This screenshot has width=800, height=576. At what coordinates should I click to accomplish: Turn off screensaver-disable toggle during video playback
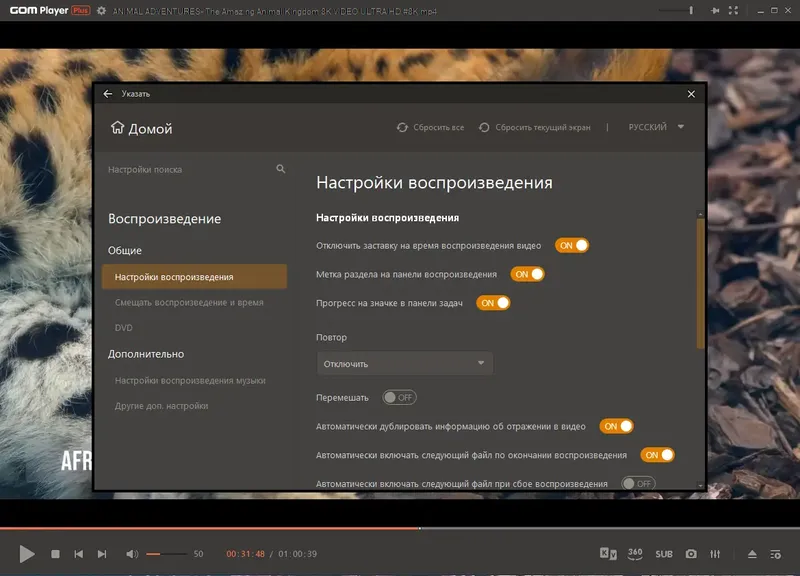571,244
